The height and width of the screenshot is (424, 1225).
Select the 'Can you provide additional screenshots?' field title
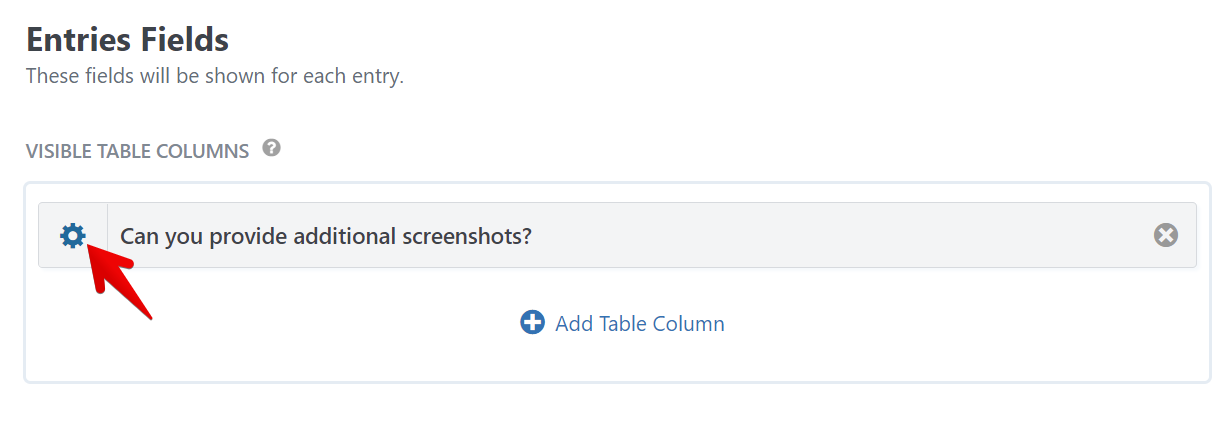326,237
